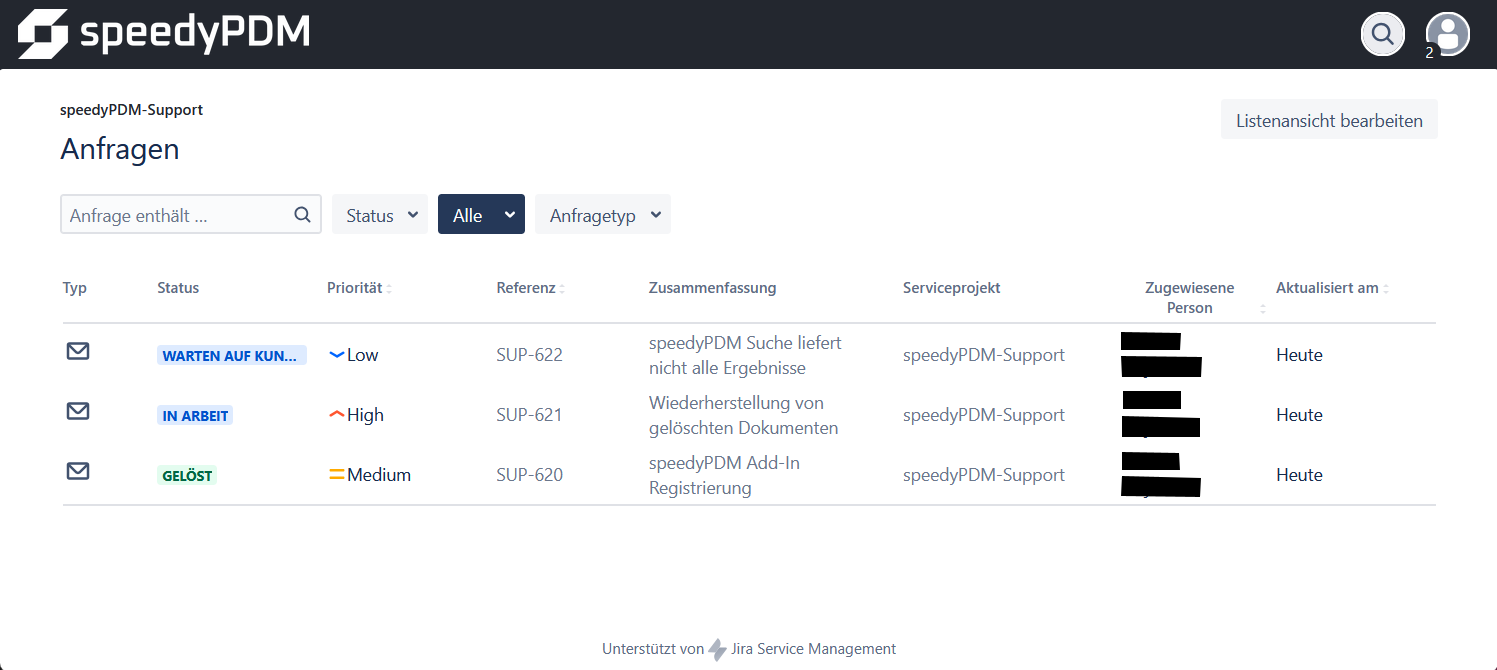Screen dimensions: 1497x670
Task: Open the Alle filter dropdown
Action: click(x=481, y=215)
